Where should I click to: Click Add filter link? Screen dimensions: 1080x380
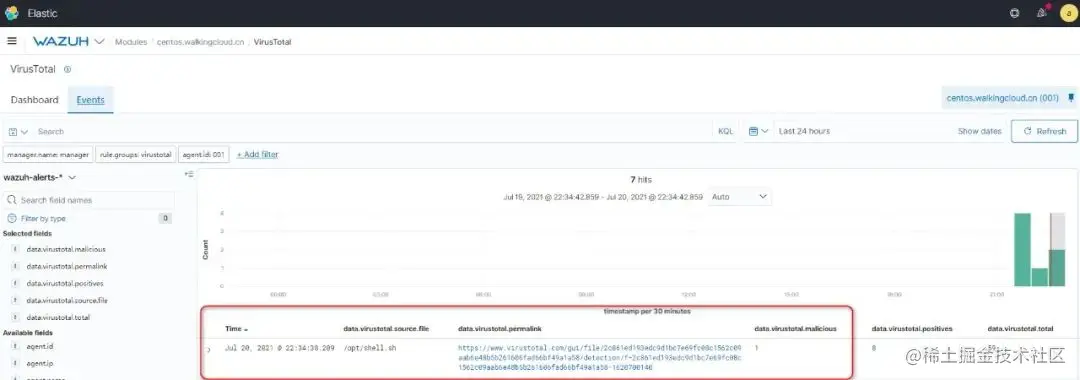pyautogui.click(x=258, y=155)
